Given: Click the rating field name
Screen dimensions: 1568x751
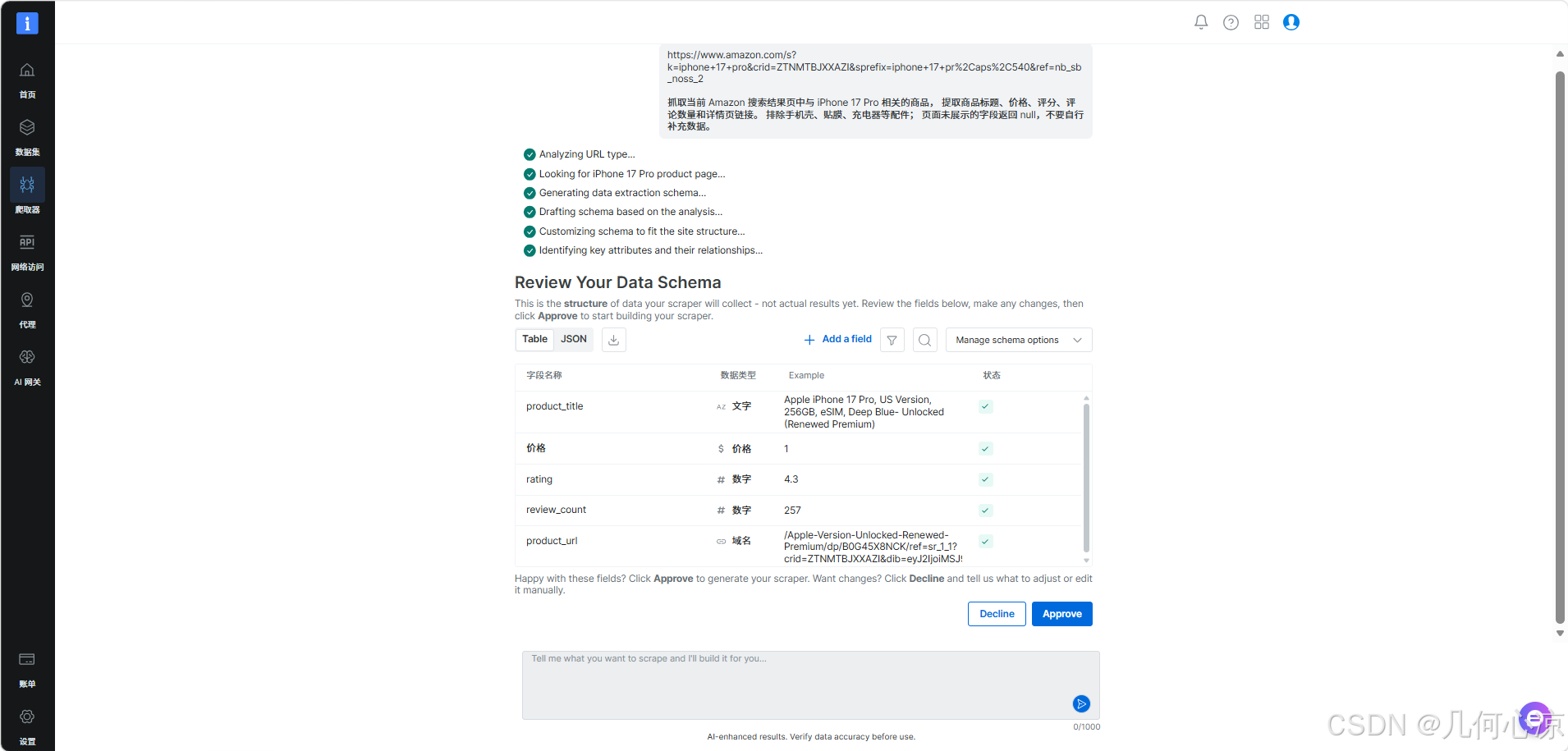Looking at the screenshot, I should 539,479.
